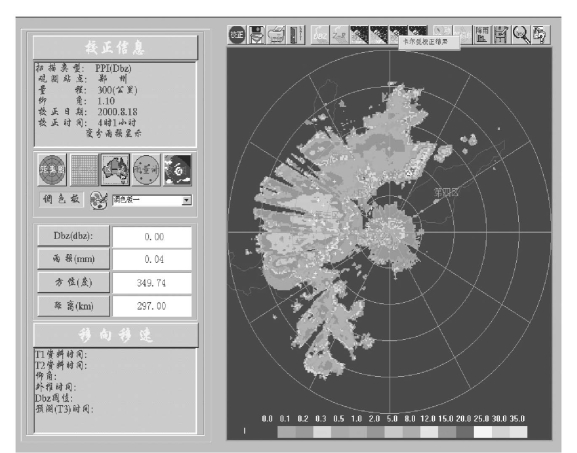Image resolution: width=577 pixels, height=453 pixels.
Task: Click the exit door toolbar icon
Action: click(x=295, y=35)
